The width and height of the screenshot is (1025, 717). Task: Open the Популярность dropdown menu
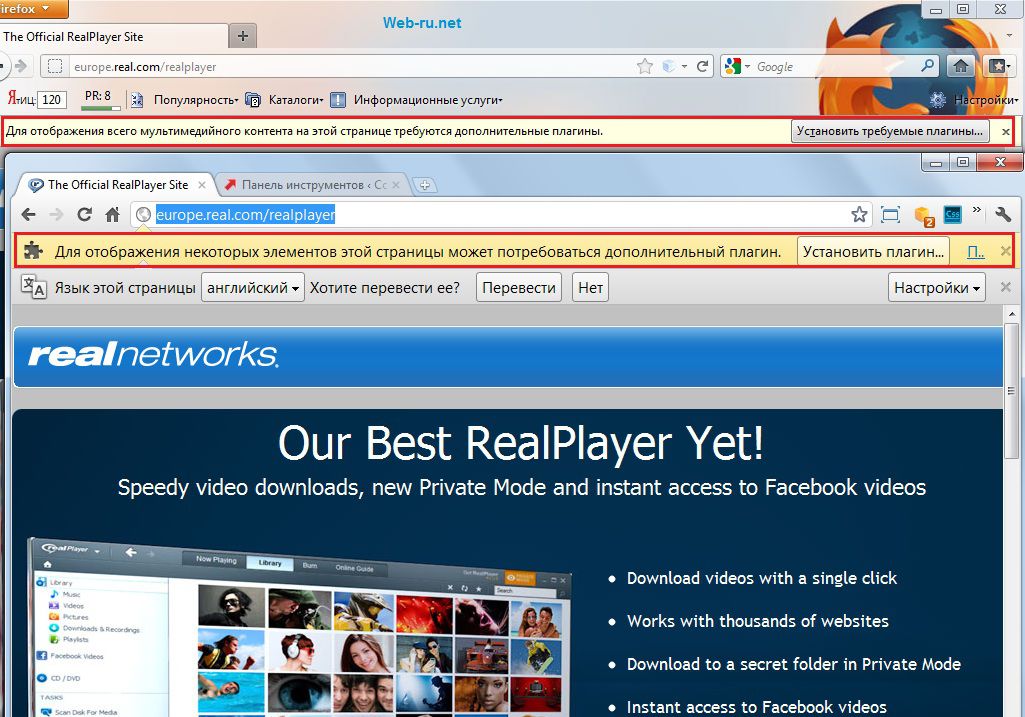pyautogui.click(x=196, y=100)
